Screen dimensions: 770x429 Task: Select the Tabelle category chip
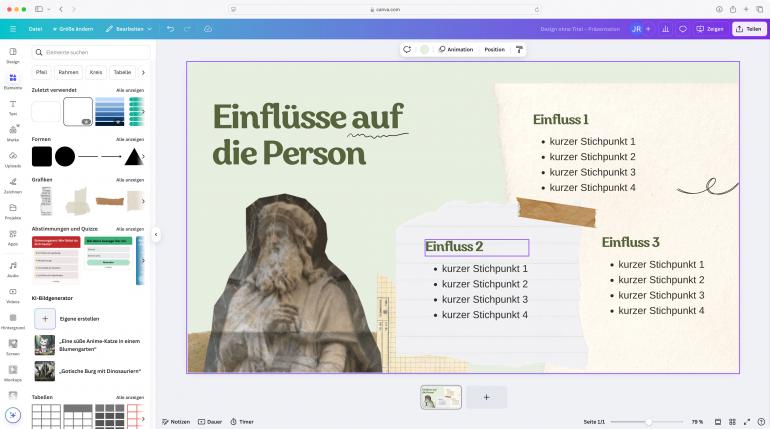(x=122, y=72)
